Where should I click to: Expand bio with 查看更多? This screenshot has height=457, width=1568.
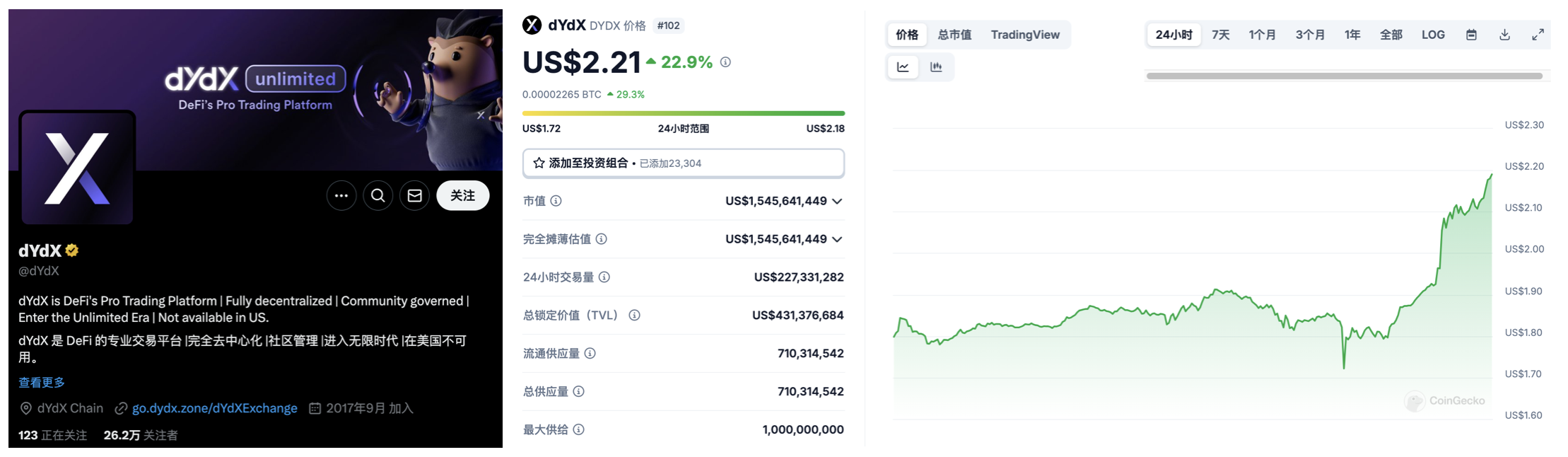point(42,383)
